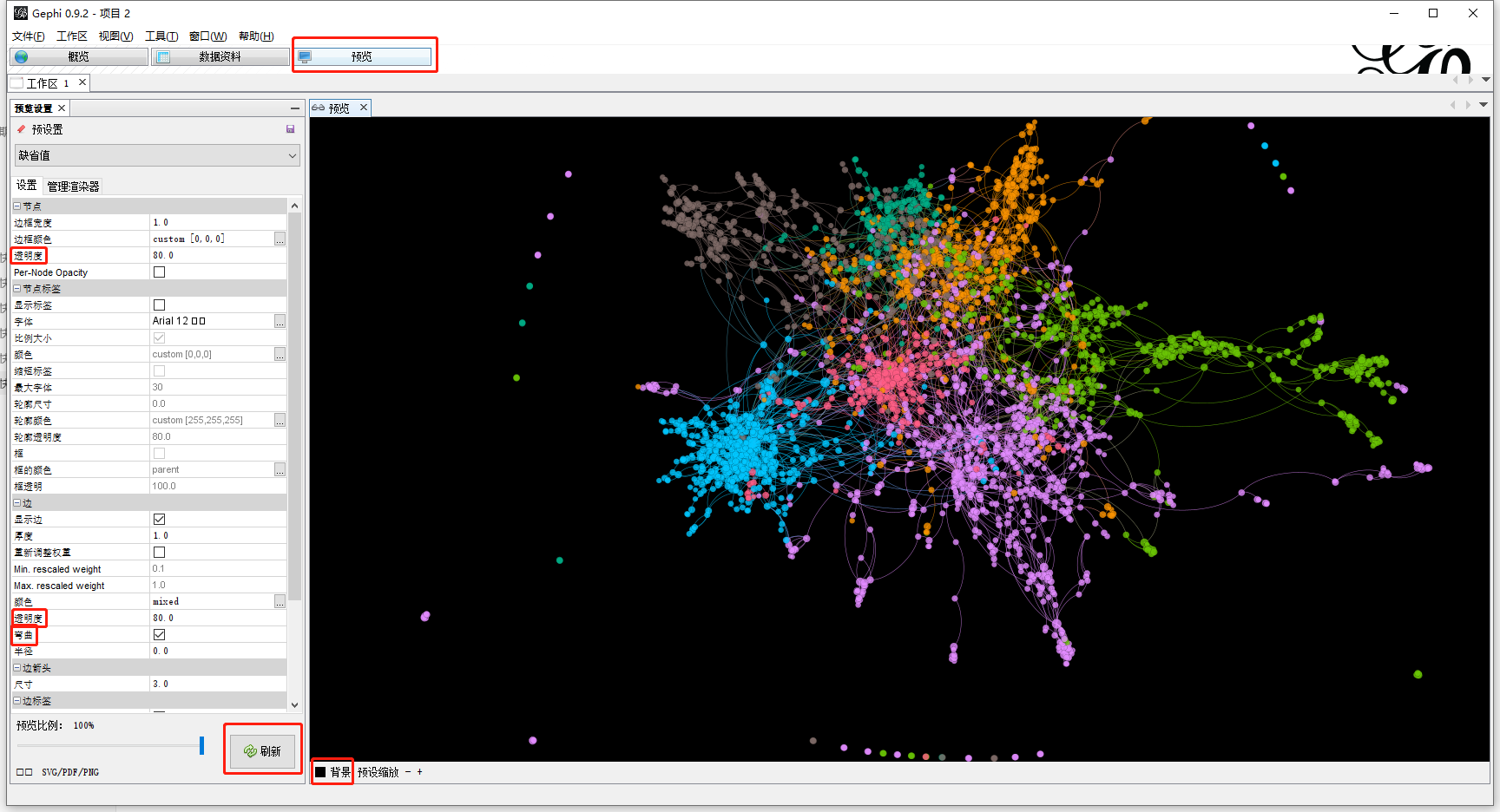1500x812 pixels.
Task: Open workspace list dropdown arrow near logo
Action: 1486,80
